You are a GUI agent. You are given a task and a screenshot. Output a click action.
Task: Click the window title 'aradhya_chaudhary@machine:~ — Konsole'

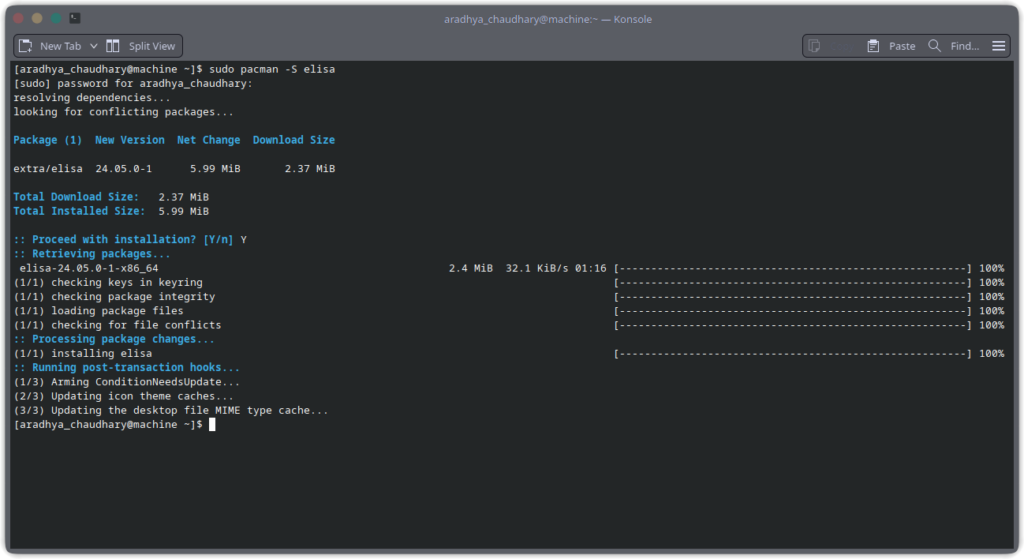[548, 19]
